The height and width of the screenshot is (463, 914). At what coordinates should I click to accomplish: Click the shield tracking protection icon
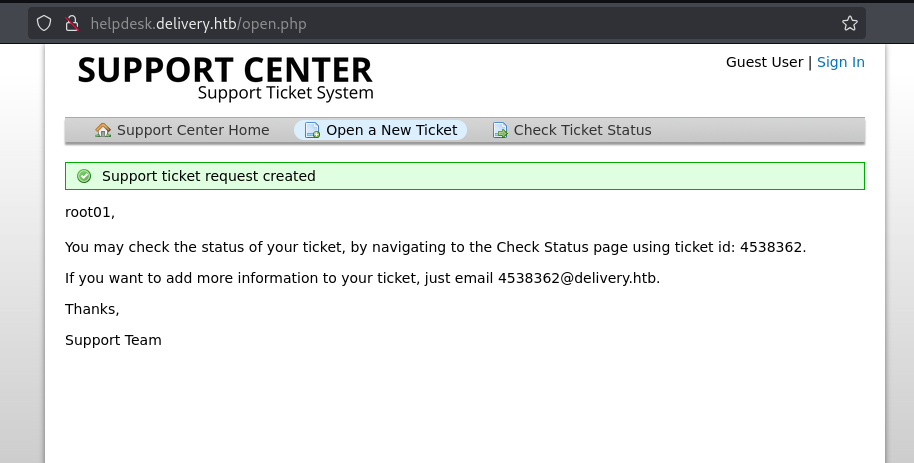44,23
